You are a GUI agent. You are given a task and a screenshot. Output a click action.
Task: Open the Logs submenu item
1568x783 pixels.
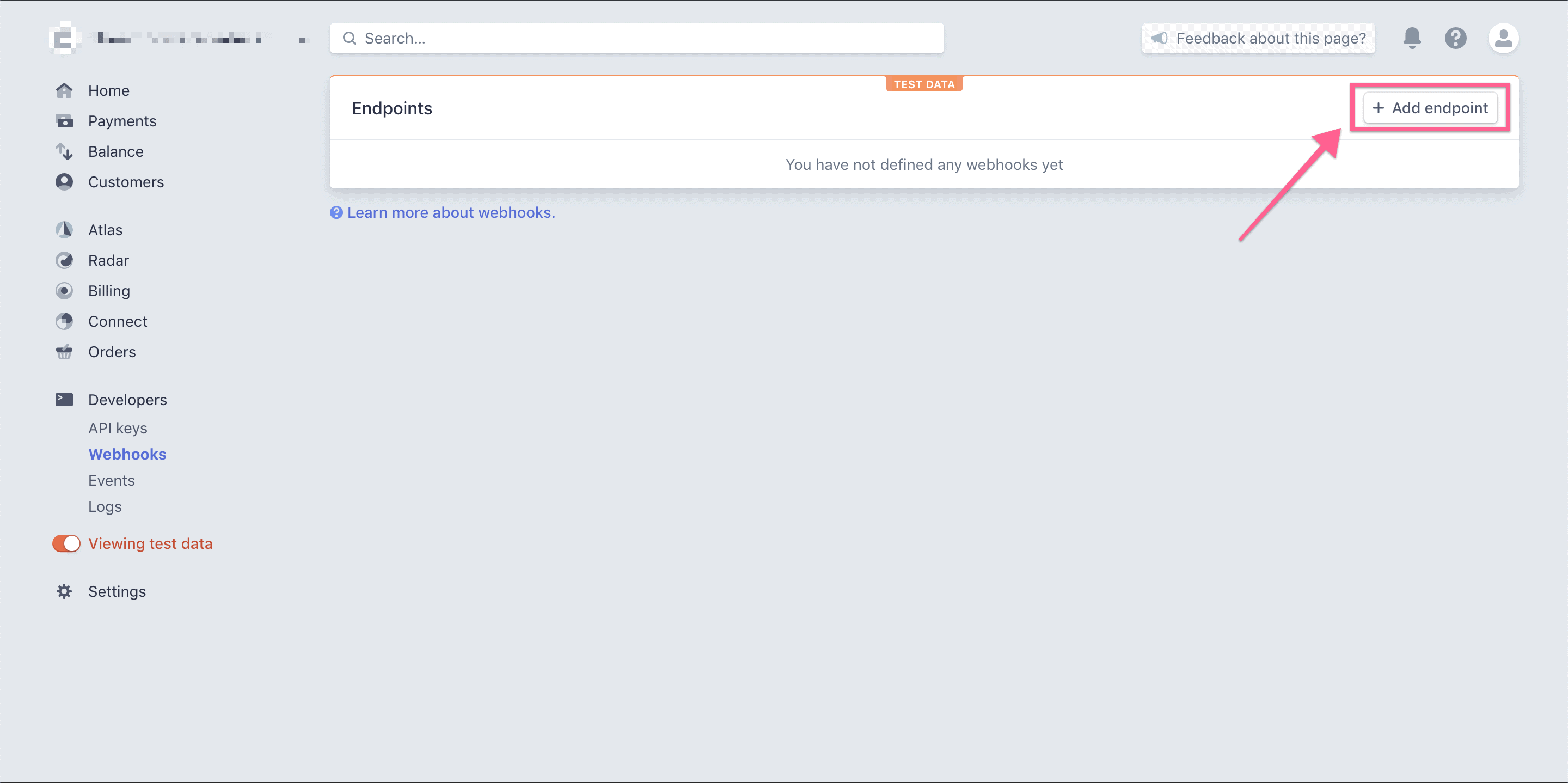click(x=105, y=506)
